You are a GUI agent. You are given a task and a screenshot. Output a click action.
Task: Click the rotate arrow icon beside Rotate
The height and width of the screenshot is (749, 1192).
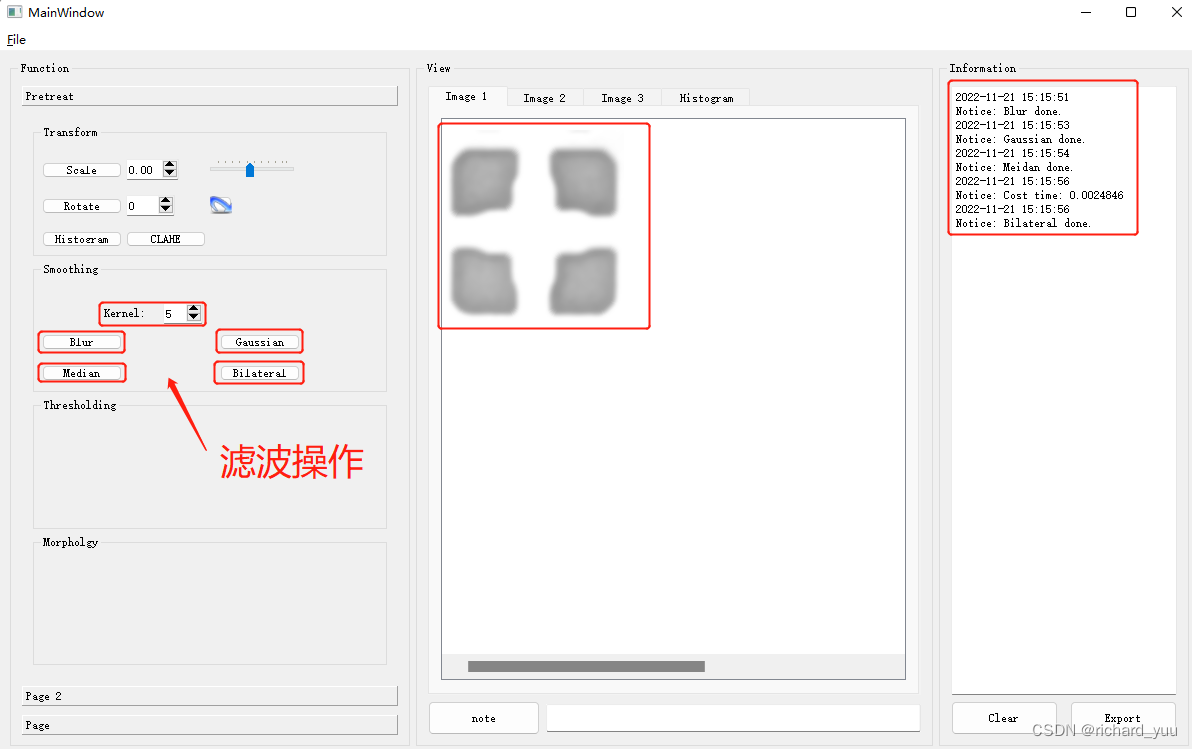pos(220,205)
